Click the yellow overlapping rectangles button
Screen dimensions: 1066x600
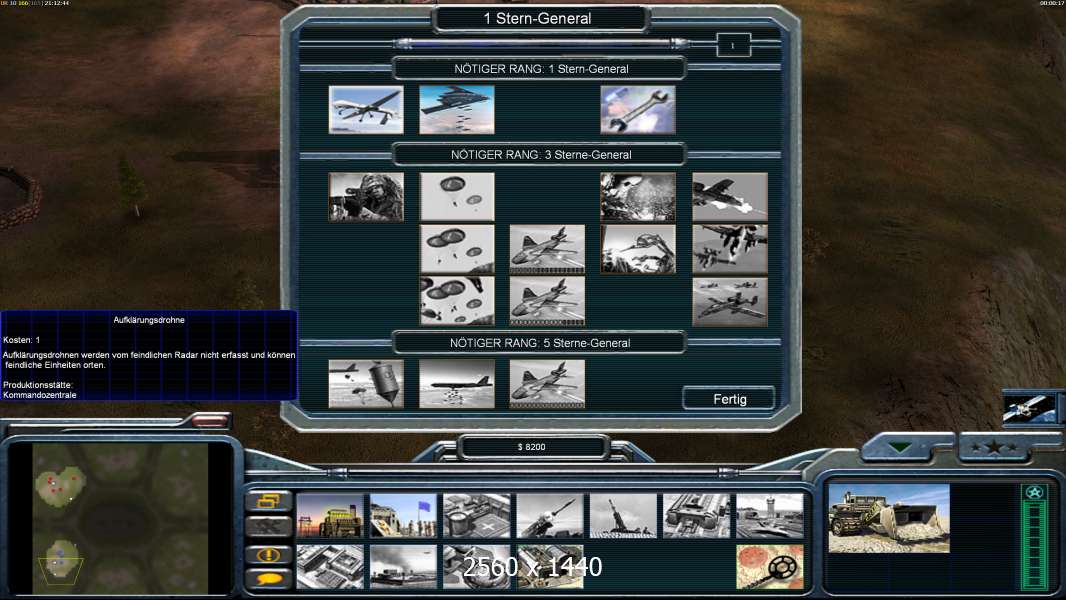coord(269,501)
